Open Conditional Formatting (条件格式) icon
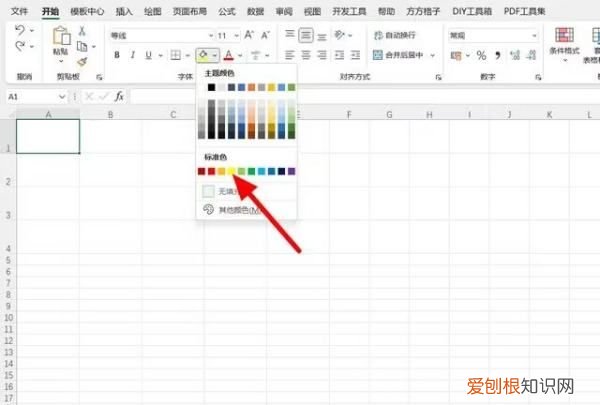This screenshot has width=600, height=405. [564, 35]
